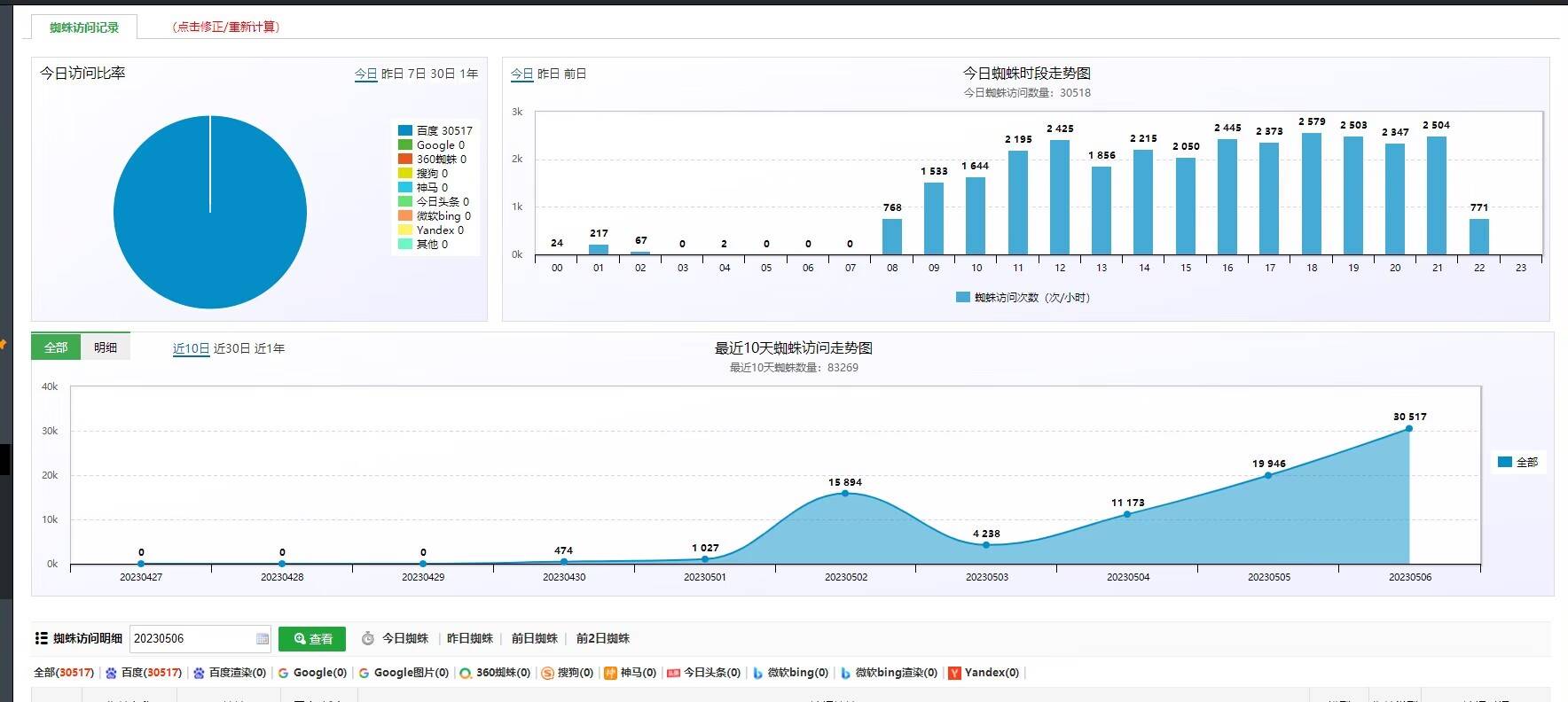This screenshot has width=1568, height=702.
Task: Click the 神马 orange icon
Action: (x=610, y=673)
